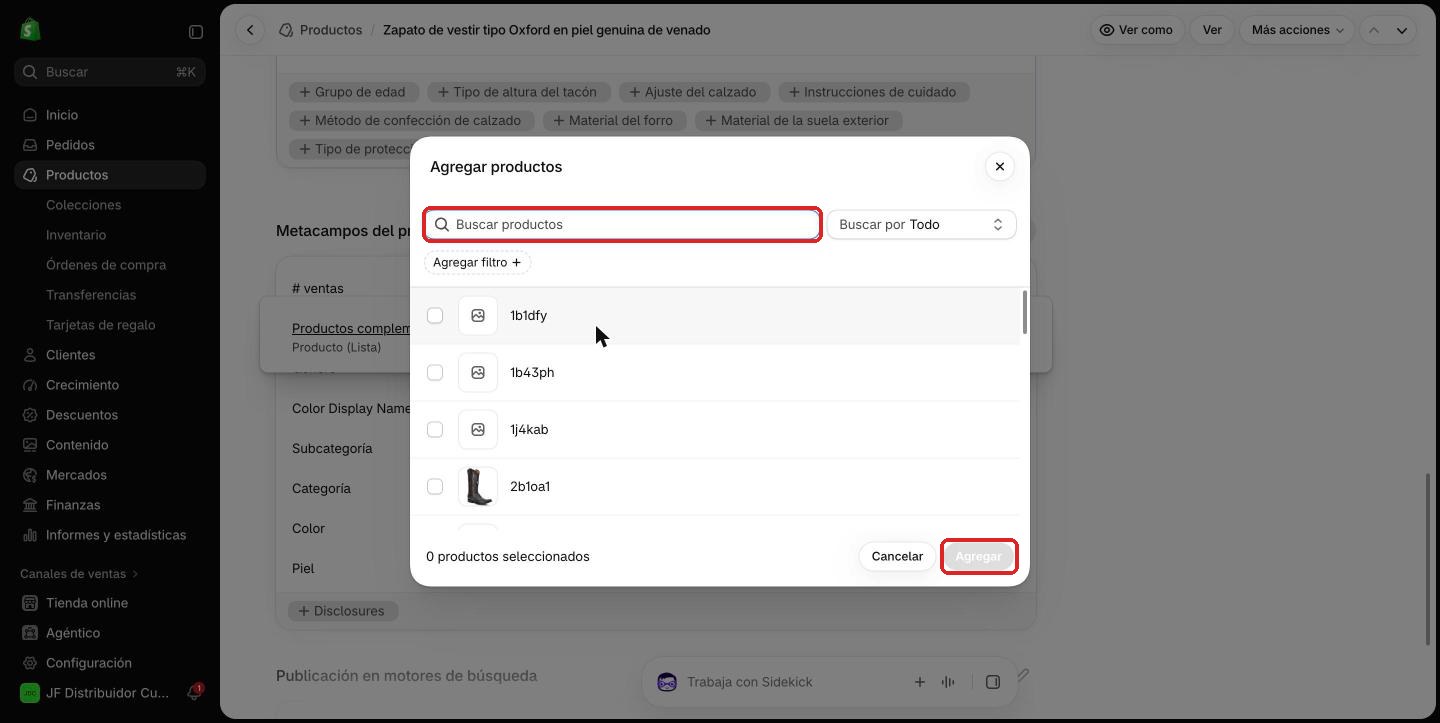Image resolution: width=1440 pixels, height=723 pixels.
Task: Check the 1j4kab product checkbox
Action: point(435,430)
